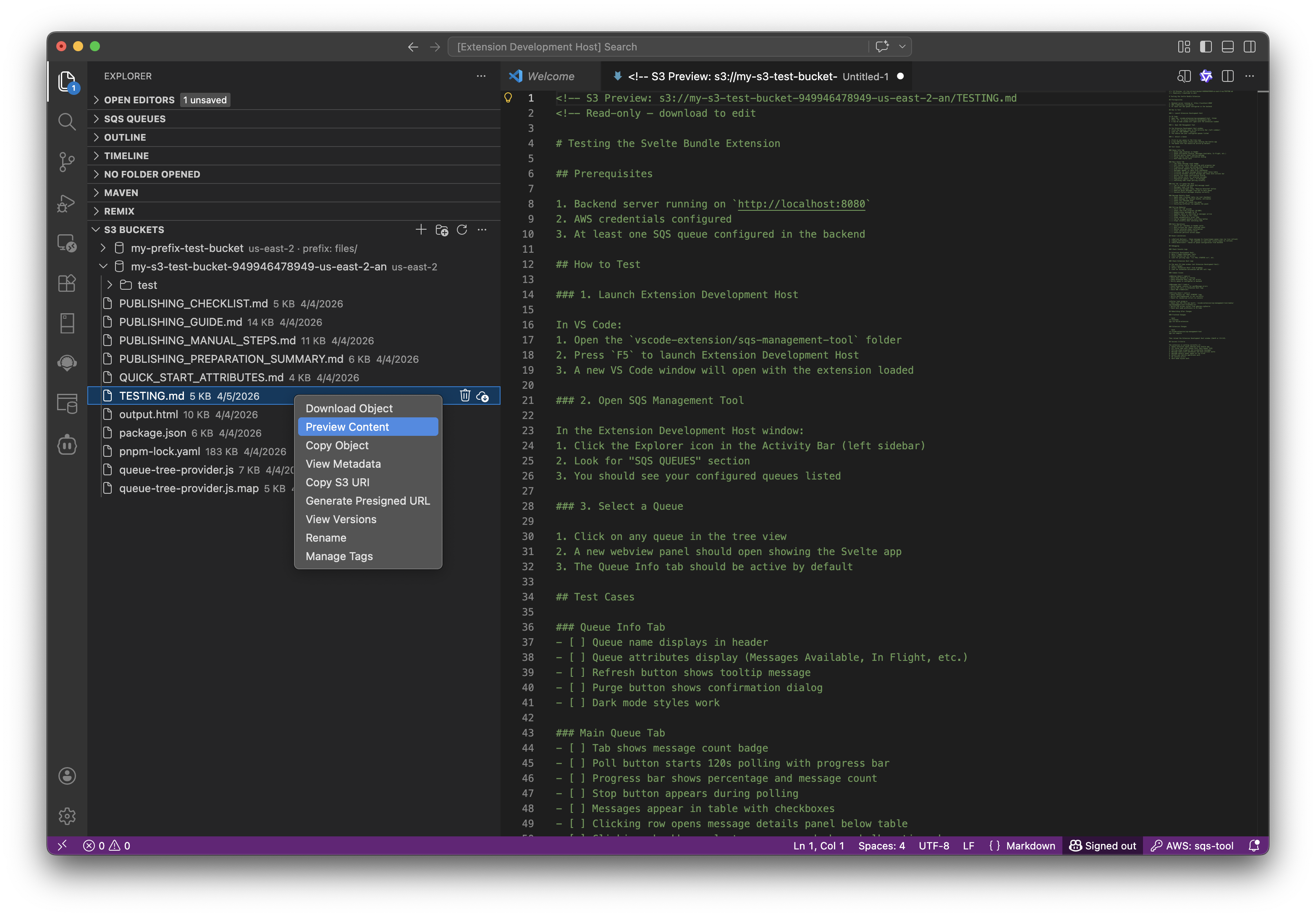Open the Search view icon
This screenshot has height=917, width=1316.
67,121
